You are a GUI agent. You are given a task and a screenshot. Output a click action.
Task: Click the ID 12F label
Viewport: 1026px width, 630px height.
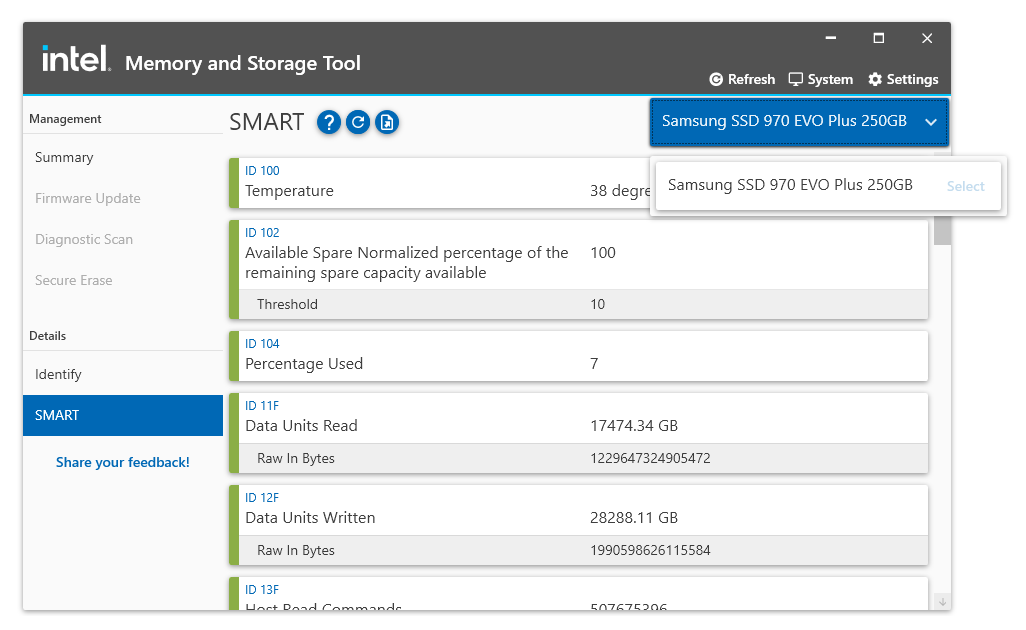262,498
